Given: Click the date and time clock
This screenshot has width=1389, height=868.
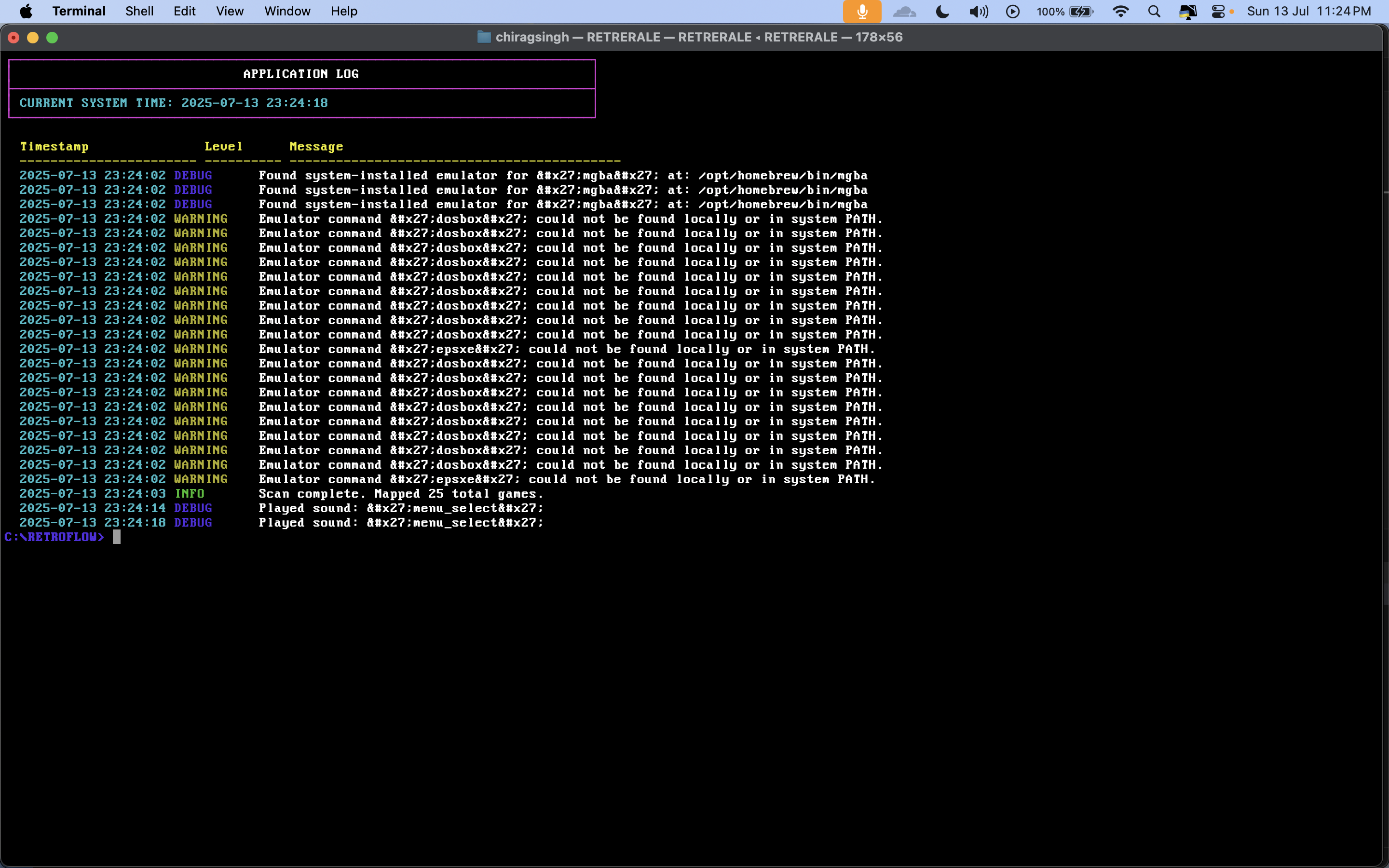Looking at the screenshot, I should 1308,12.
